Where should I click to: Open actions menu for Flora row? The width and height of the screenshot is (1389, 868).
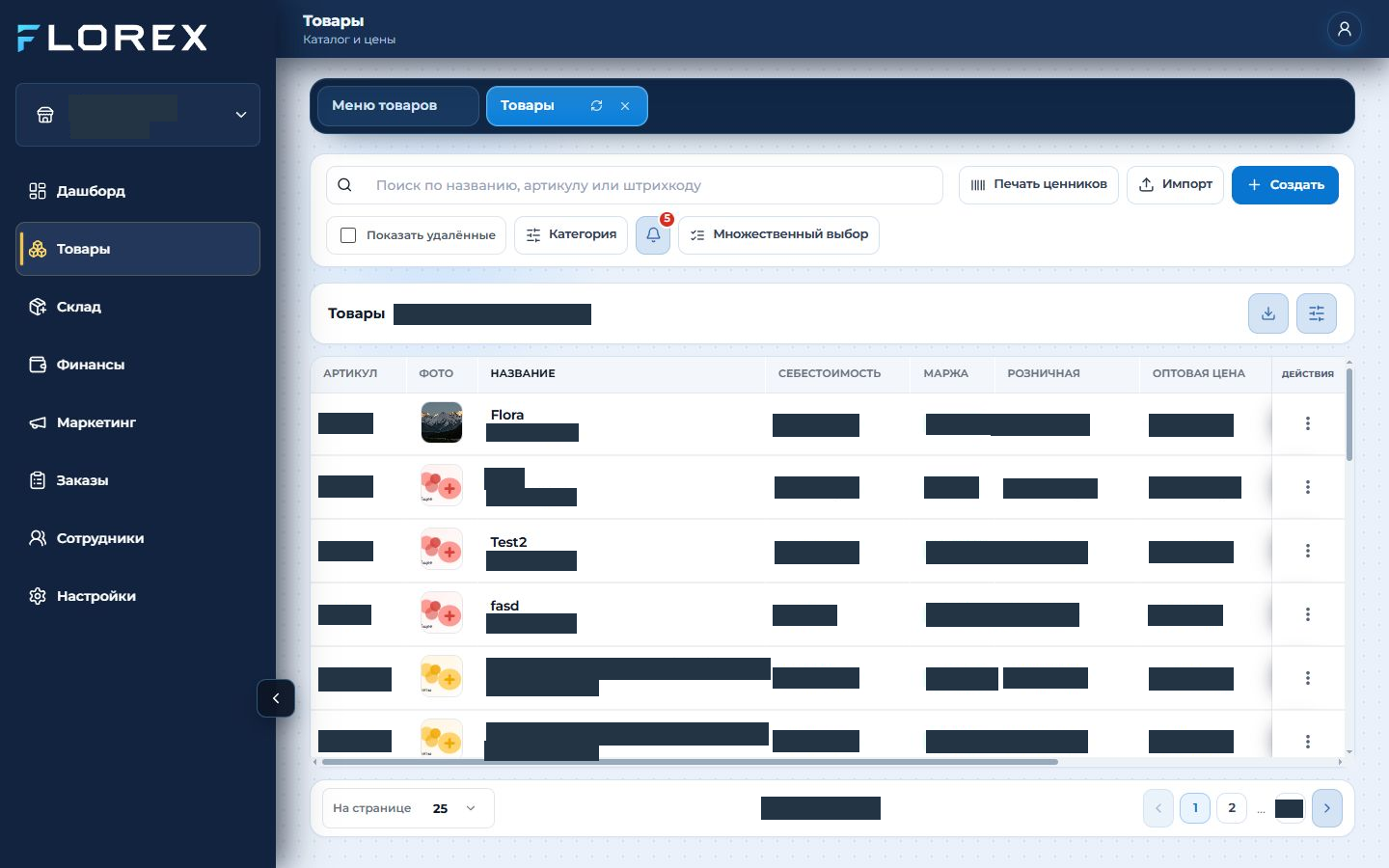pyautogui.click(x=1308, y=423)
